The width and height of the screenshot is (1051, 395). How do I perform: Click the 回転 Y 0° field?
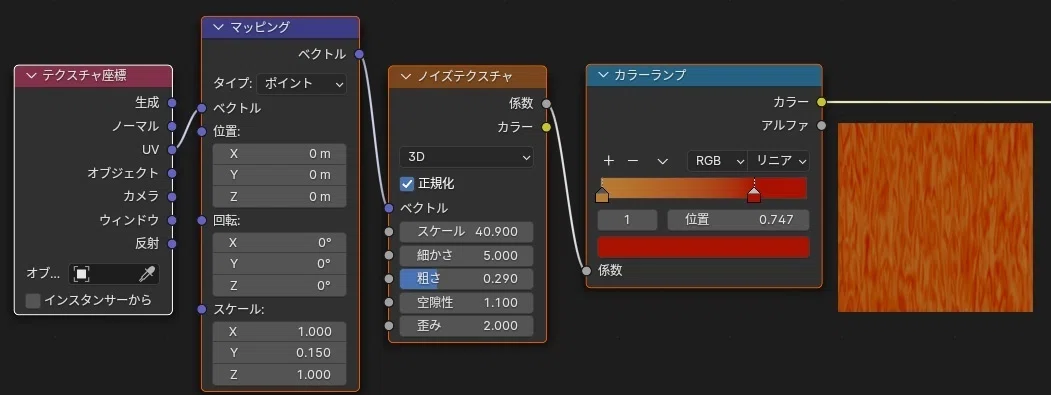click(280, 264)
